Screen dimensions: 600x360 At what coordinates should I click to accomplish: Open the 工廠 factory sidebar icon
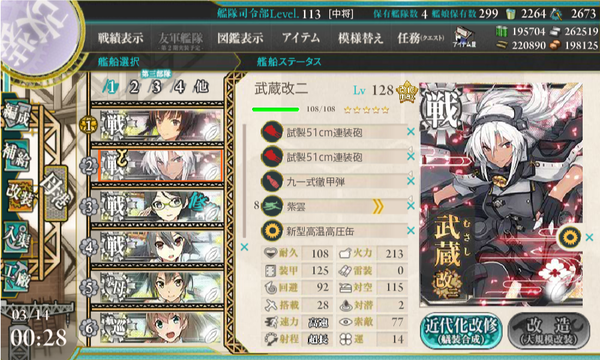point(16,276)
